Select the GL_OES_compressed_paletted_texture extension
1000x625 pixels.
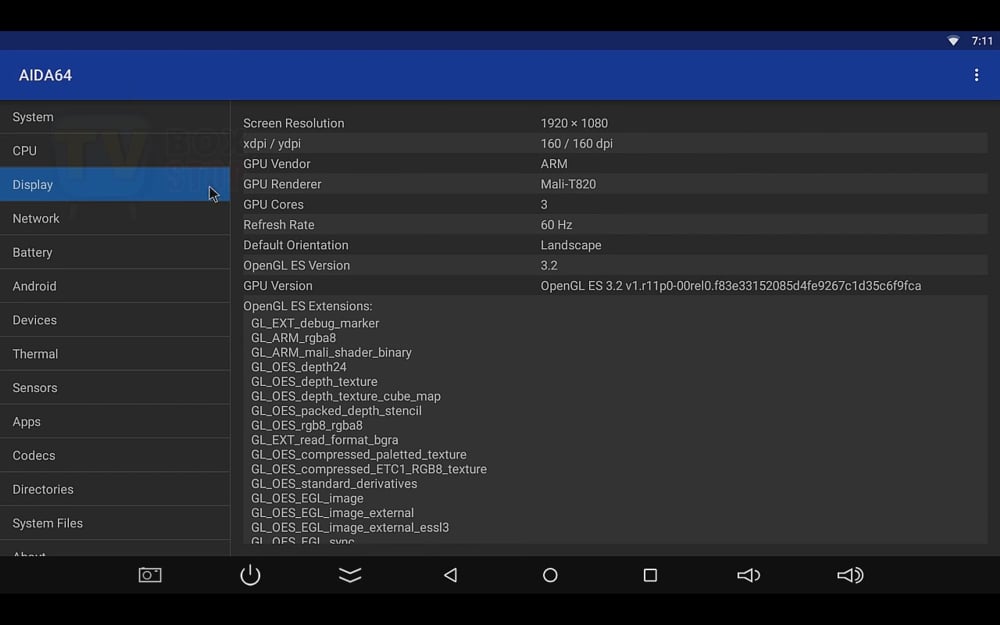[x=358, y=455]
